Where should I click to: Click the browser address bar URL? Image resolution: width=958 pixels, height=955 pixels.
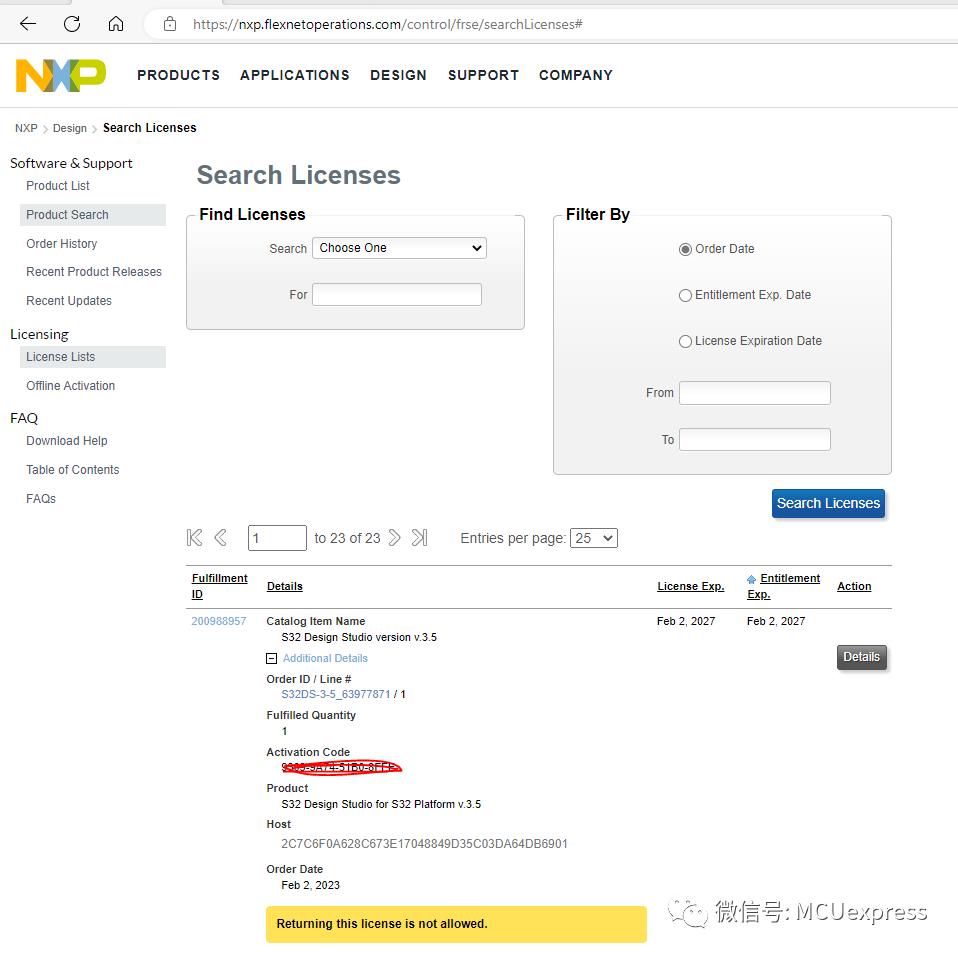coord(387,24)
